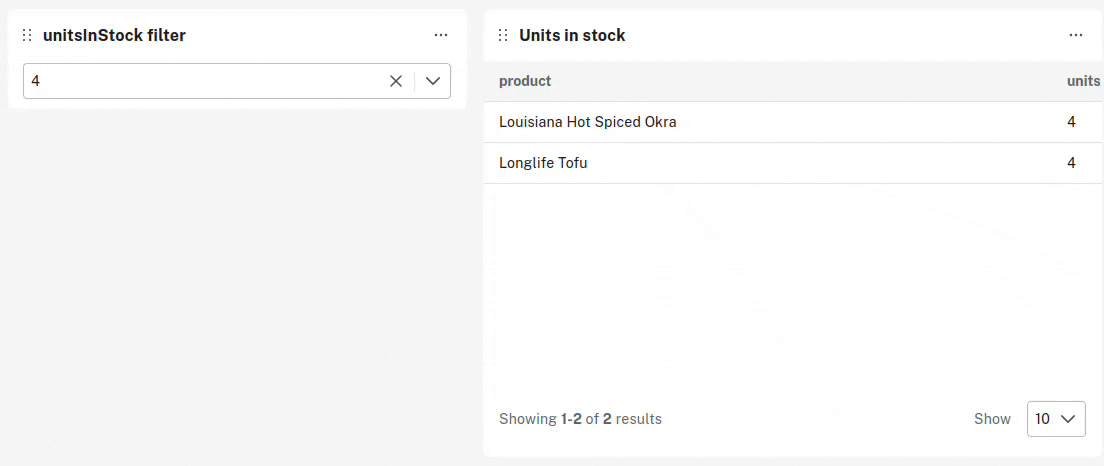Grab the unitsInStock filter panel drag handle

27,35
